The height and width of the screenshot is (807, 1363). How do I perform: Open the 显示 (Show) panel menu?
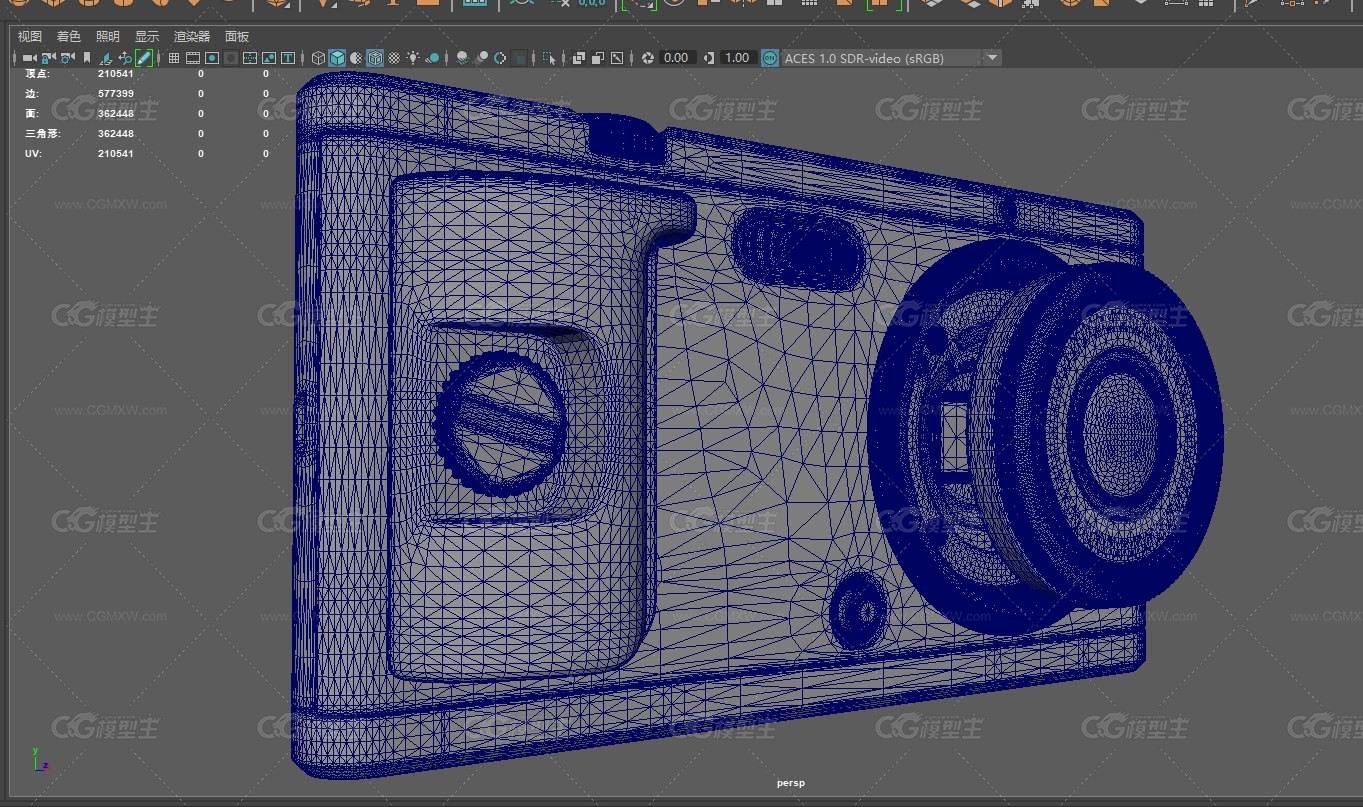coord(146,37)
